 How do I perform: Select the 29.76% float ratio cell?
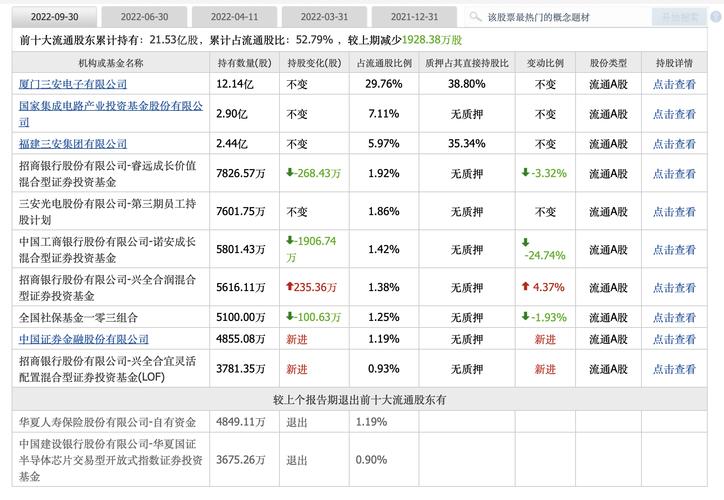[x=384, y=84]
